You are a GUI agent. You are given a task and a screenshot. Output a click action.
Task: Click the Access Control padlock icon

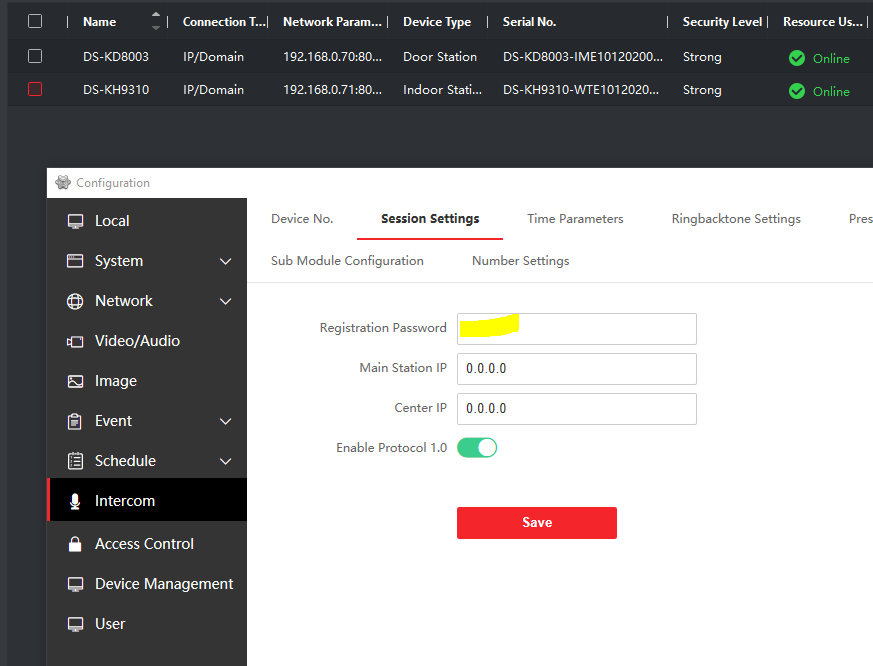[75, 544]
